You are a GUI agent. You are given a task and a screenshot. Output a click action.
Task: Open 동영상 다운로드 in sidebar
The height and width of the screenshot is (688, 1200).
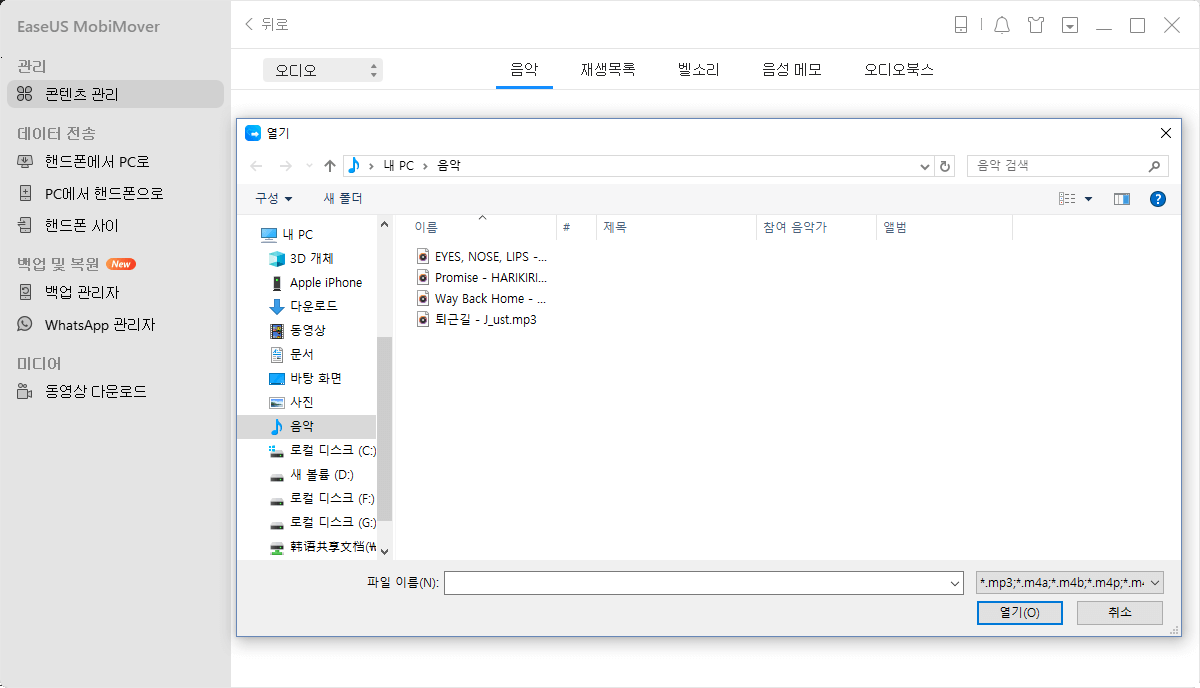pyautogui.click(x=96, y=392)
